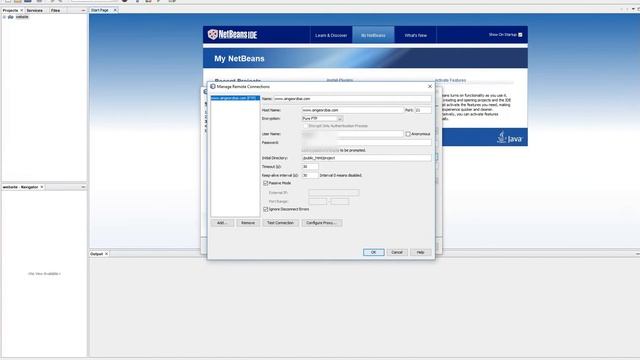Minimize the Navigator panel
Viewport: 640px width, 360px height.
point(83,187)
